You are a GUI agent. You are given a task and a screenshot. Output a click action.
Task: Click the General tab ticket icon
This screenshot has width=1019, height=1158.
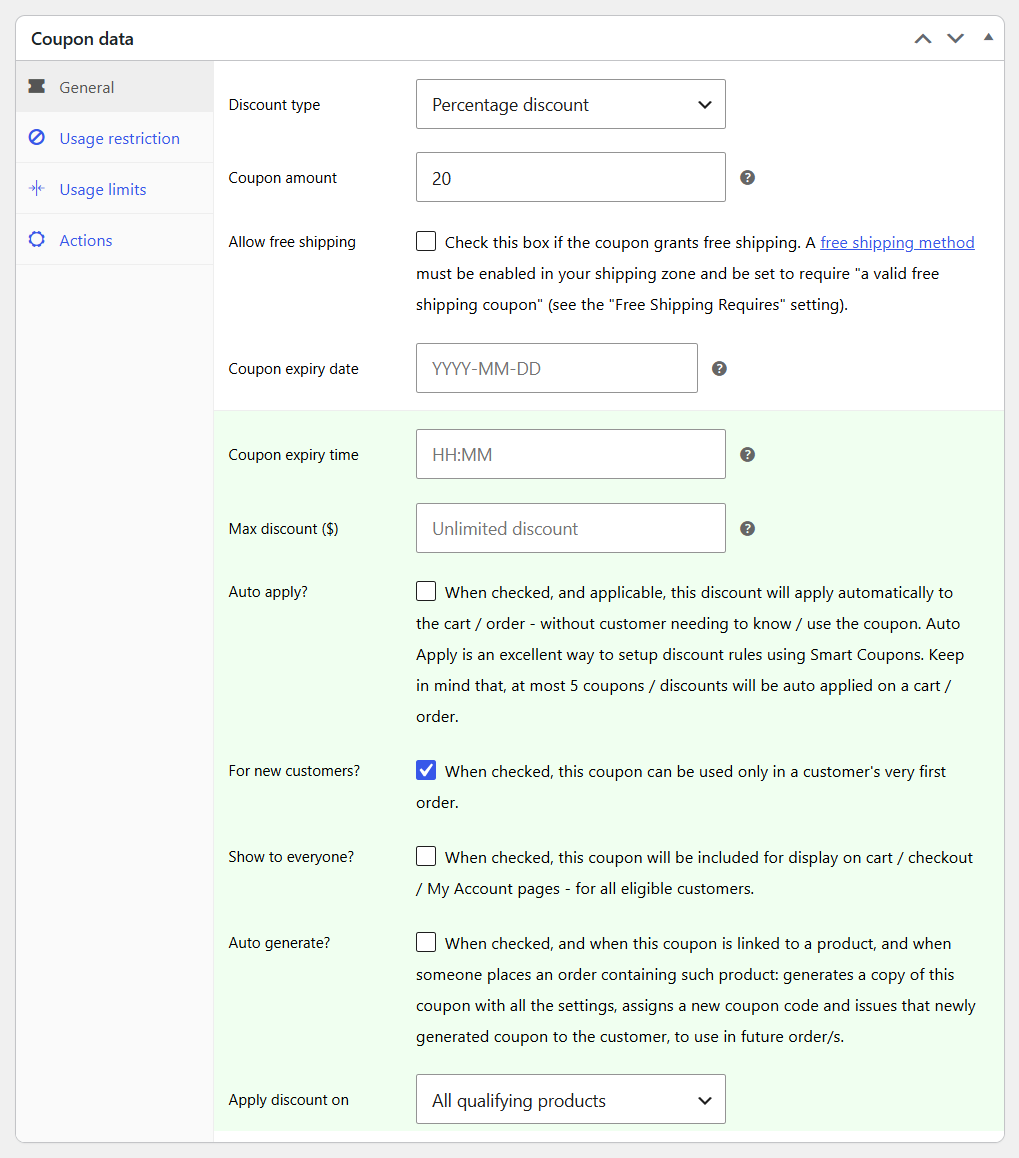tap(37, 86)
